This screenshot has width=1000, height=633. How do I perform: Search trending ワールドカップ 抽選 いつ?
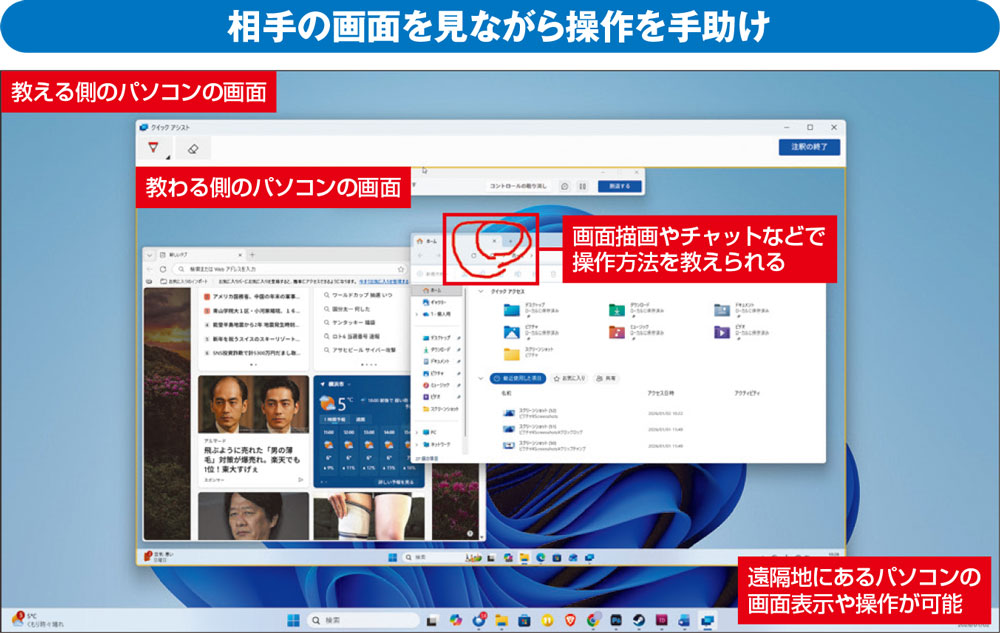coord(358,295)
